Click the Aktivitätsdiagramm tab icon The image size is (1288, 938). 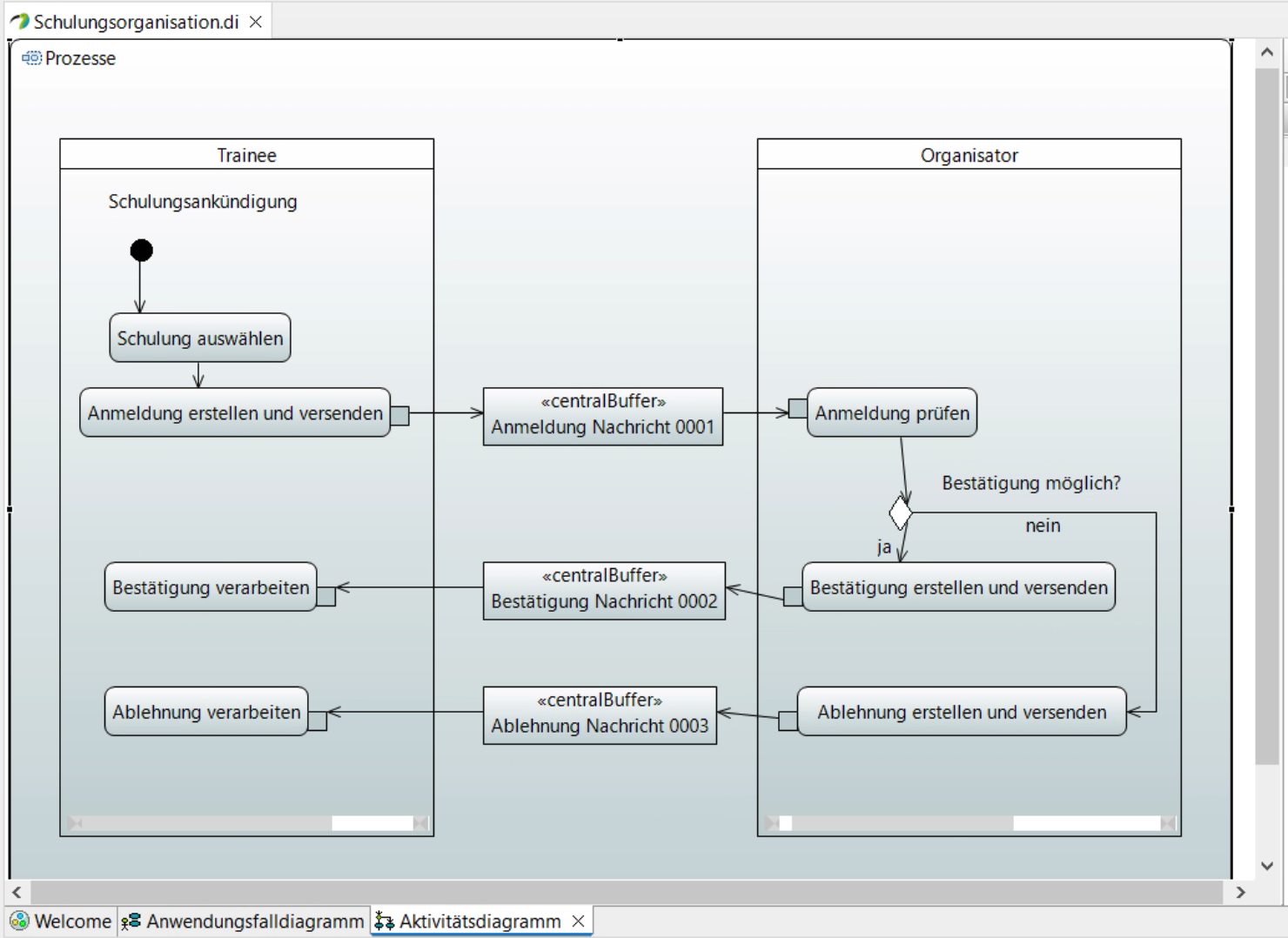pos(384,921)
